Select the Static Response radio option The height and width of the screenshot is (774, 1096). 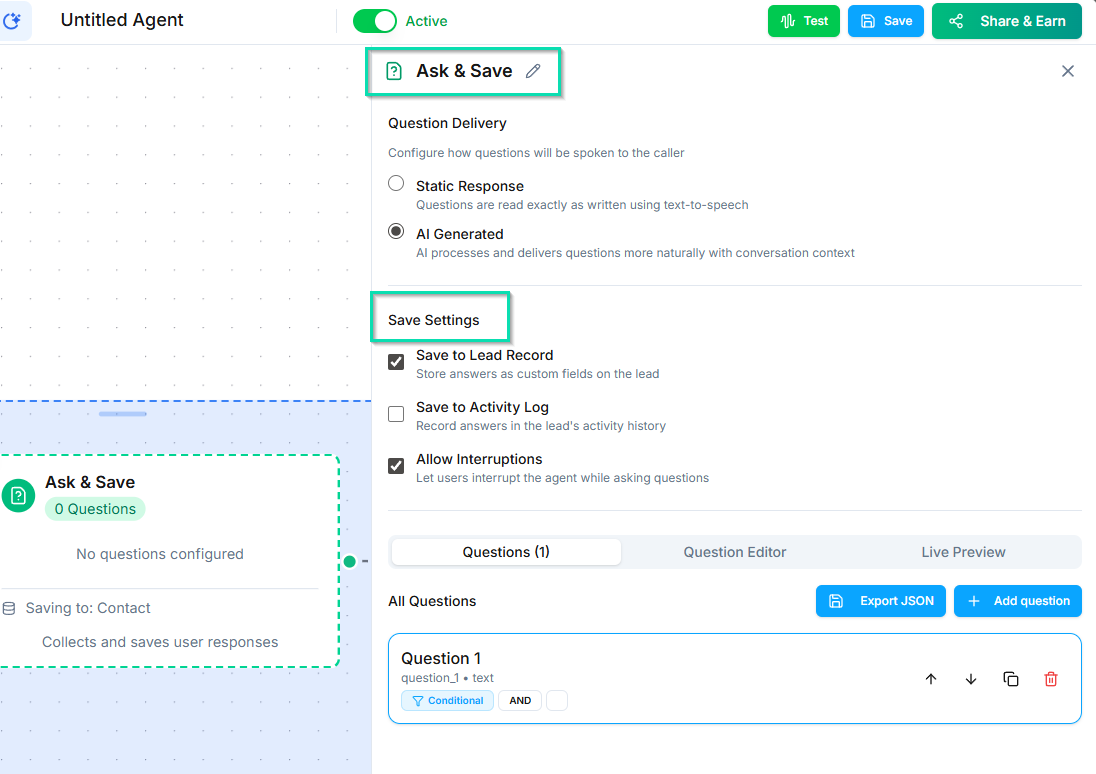pyautogui.click(x=396, y=184)
